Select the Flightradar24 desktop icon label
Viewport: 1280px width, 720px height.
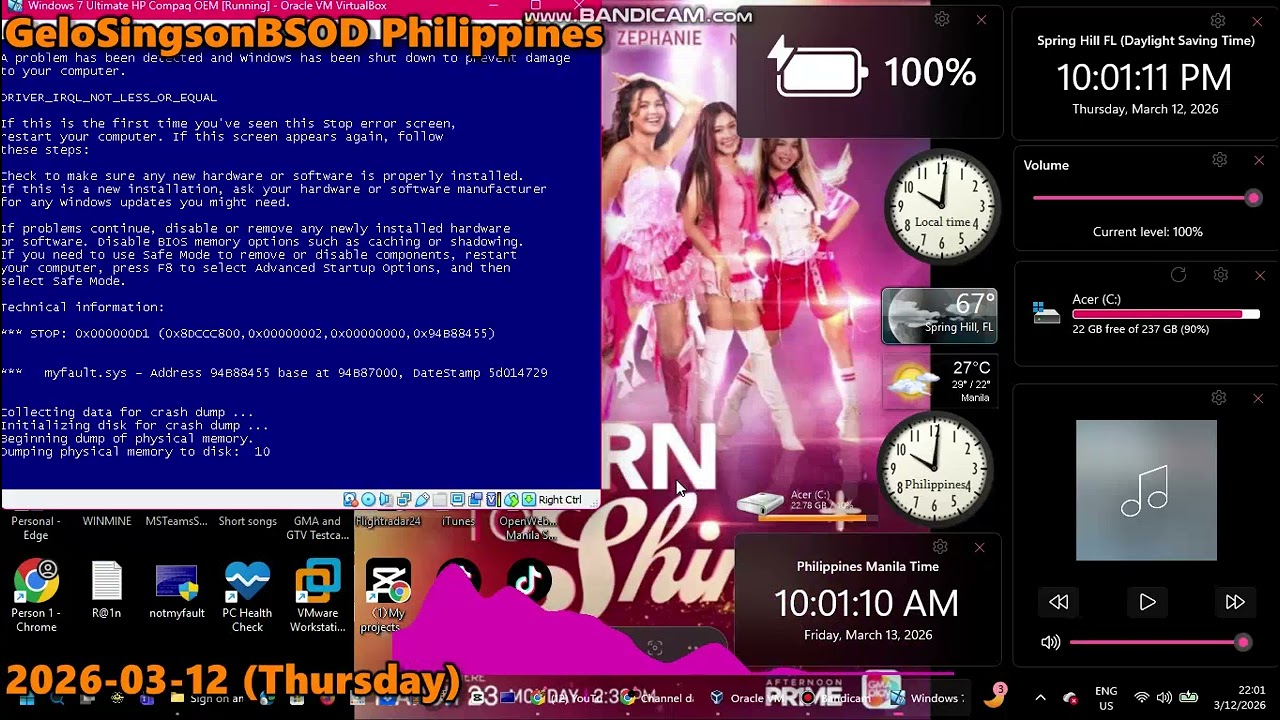[388, 521]
